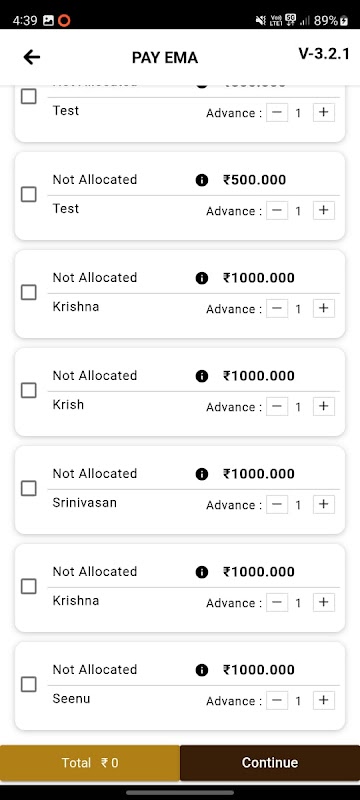Select the first Krishna entry checkbox

(29, 292)
